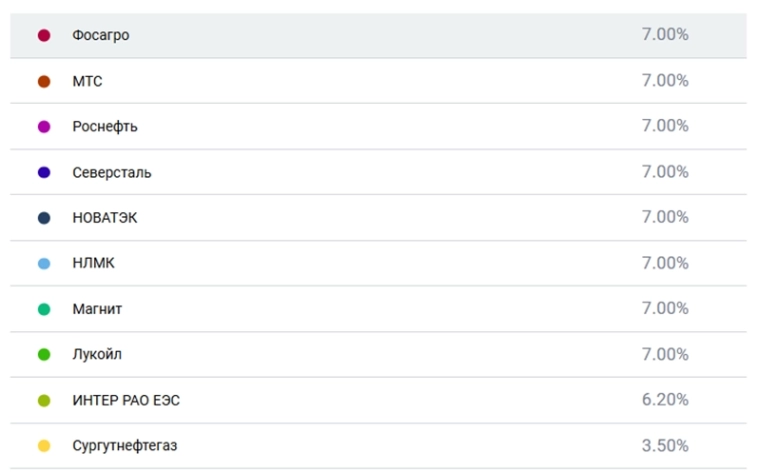Choose the Северсталь entry

coord(112,173)
